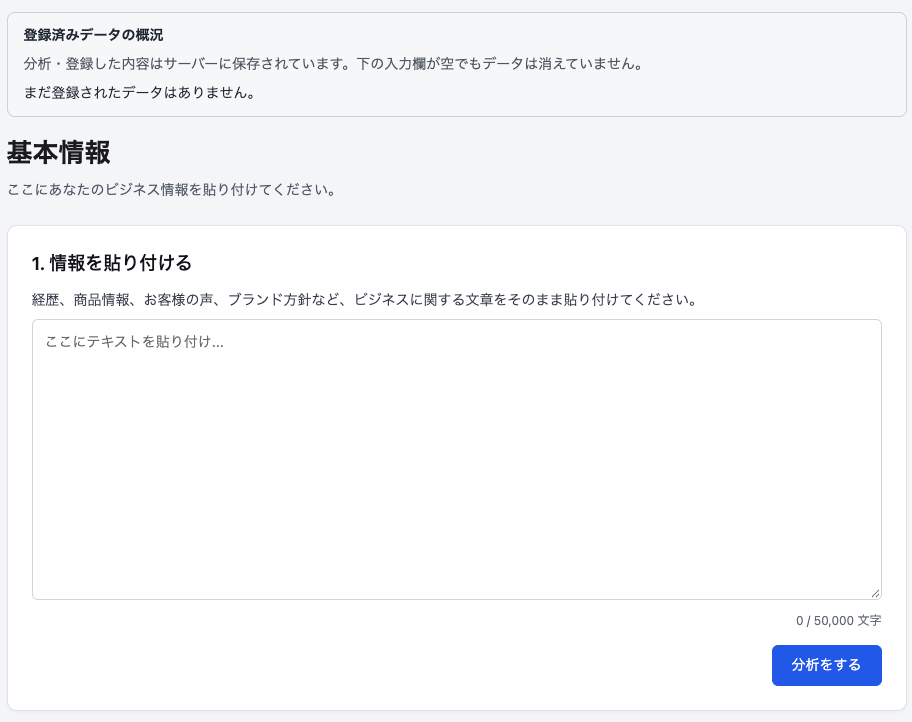Click the 登録済みデータの概況 title

(x=93, y=35)
